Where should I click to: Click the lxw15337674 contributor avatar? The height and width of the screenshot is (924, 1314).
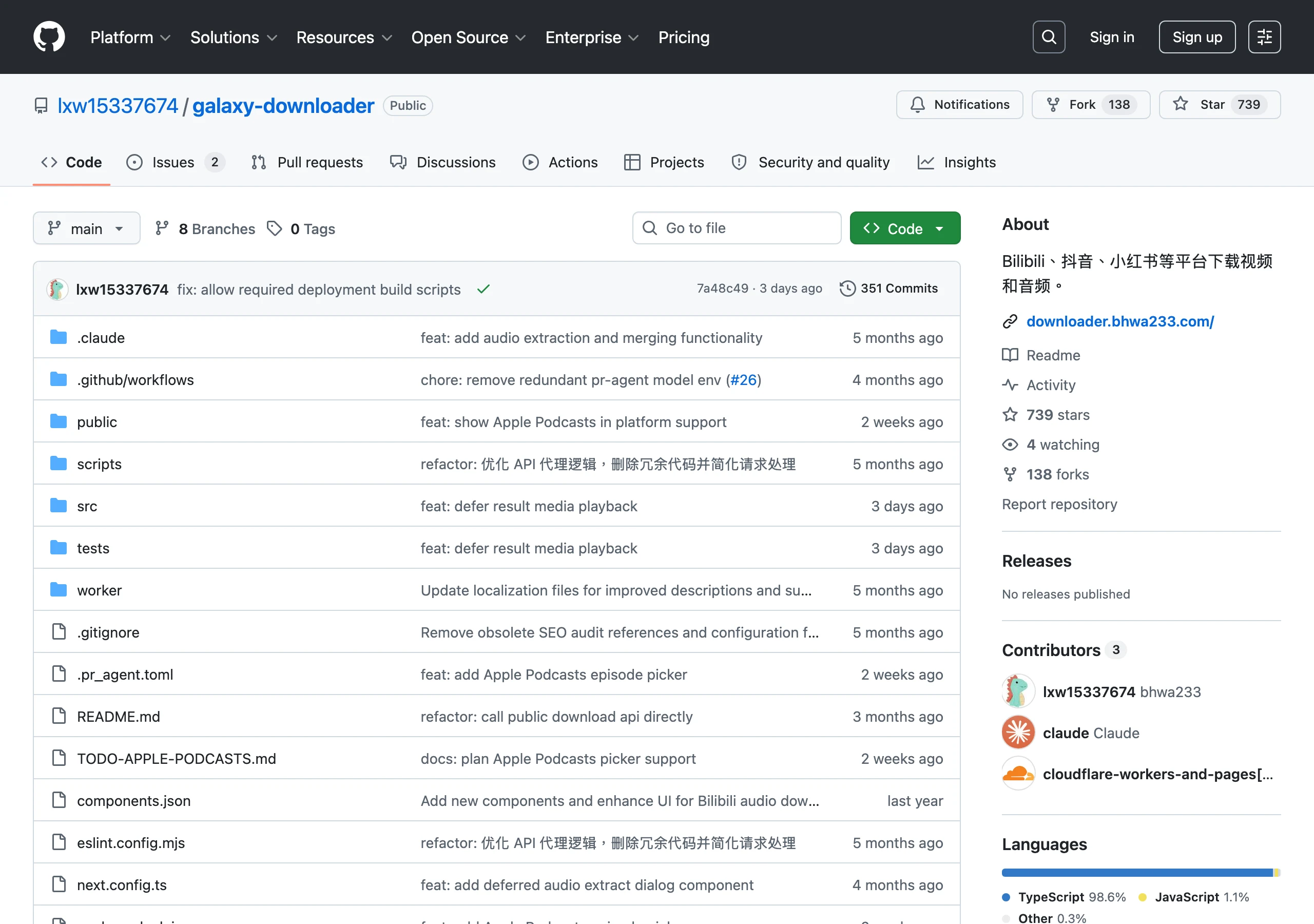pos(1018,691)
